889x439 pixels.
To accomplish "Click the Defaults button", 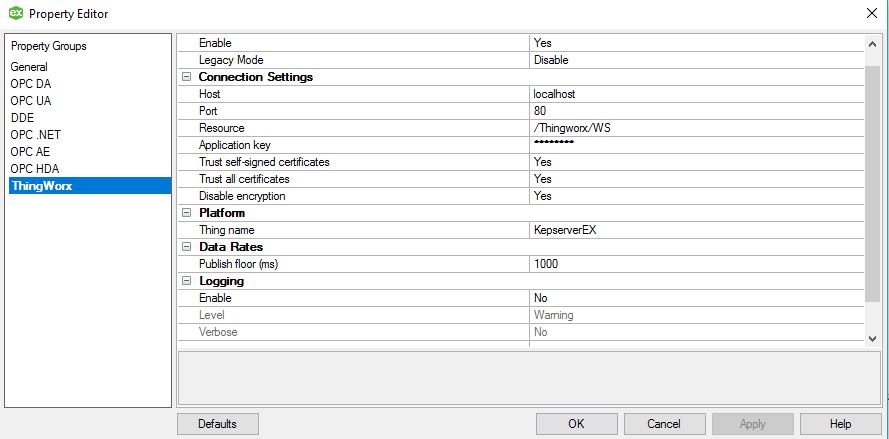I will [218, 424].
